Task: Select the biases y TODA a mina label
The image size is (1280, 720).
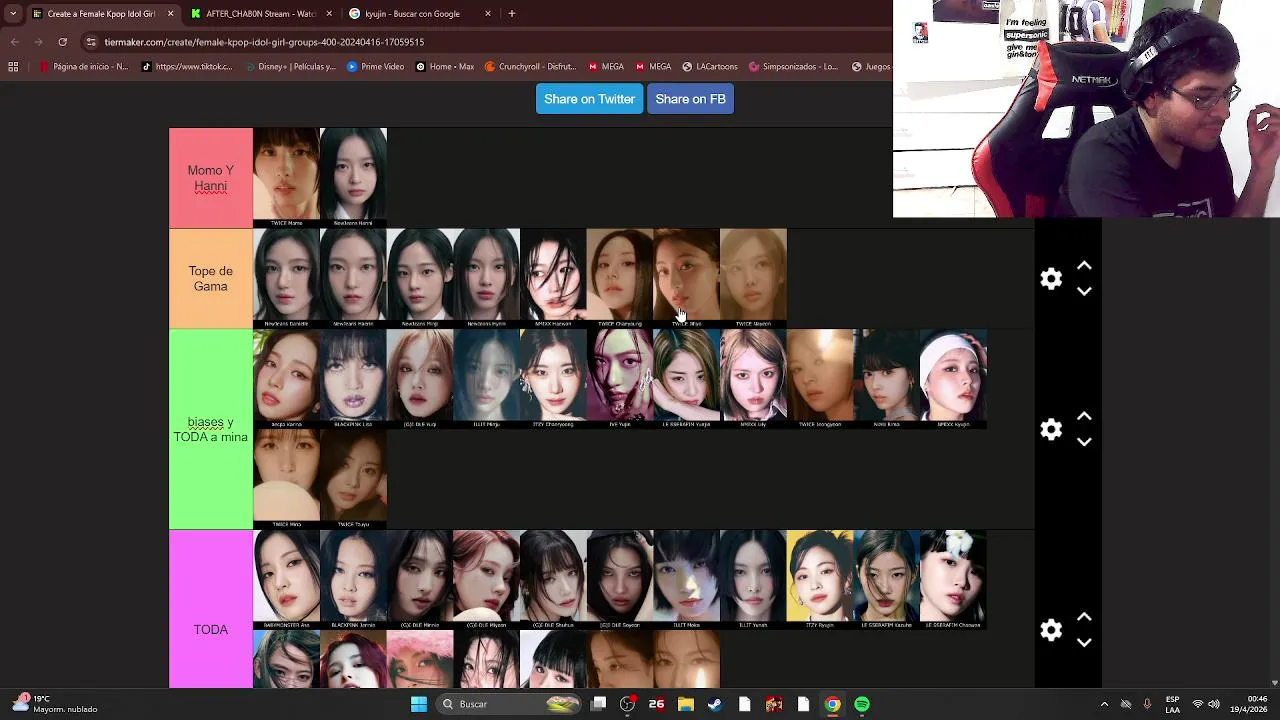Action: coord(211,430)
